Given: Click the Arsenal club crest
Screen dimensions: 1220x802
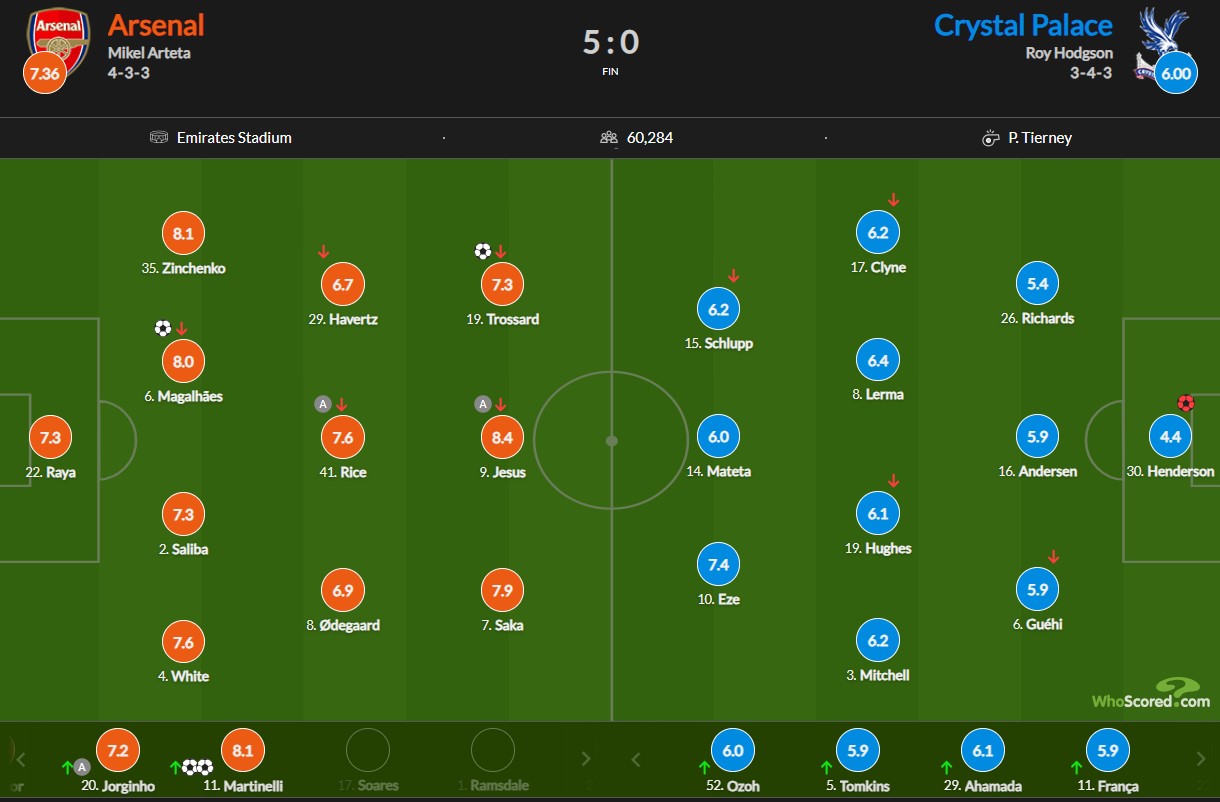Looking at the screenshot, I should click(x=57, y=35).
